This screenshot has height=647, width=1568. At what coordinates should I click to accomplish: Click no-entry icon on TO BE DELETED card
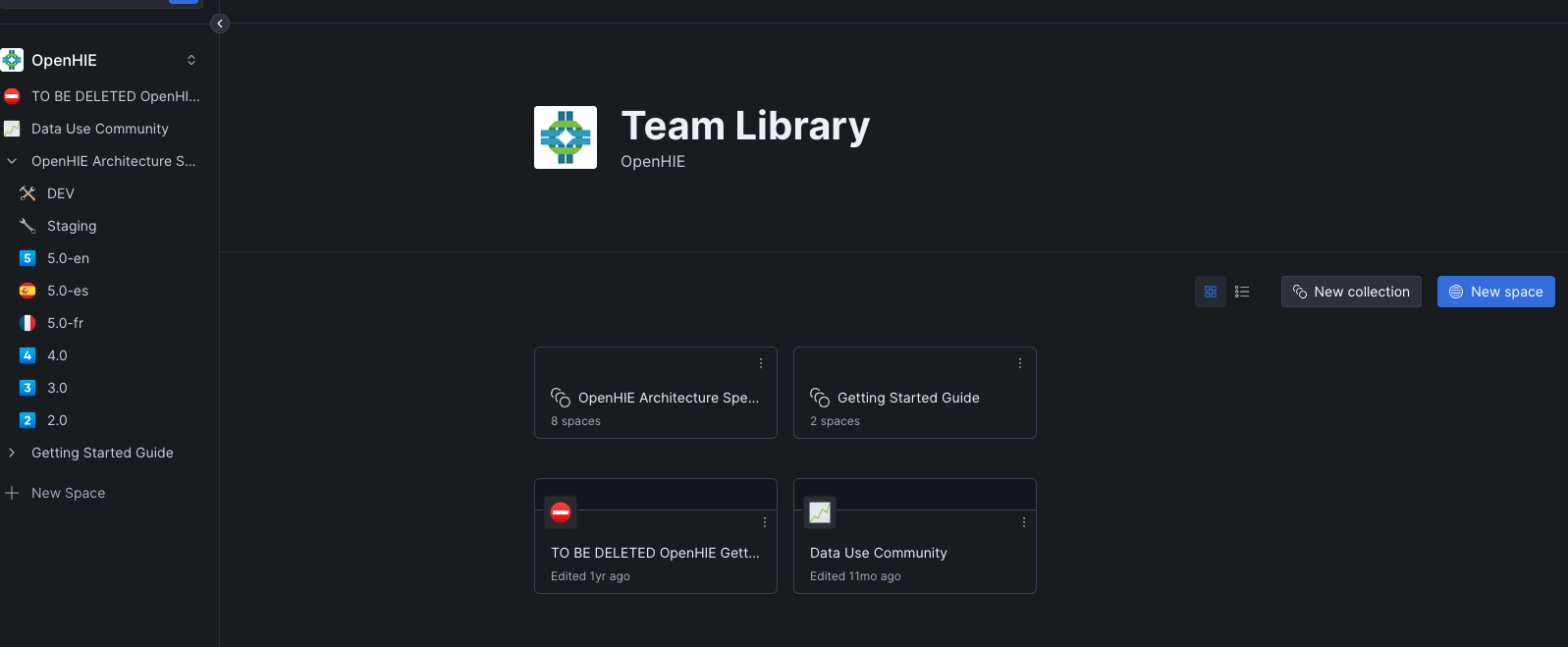click(561, 512)
